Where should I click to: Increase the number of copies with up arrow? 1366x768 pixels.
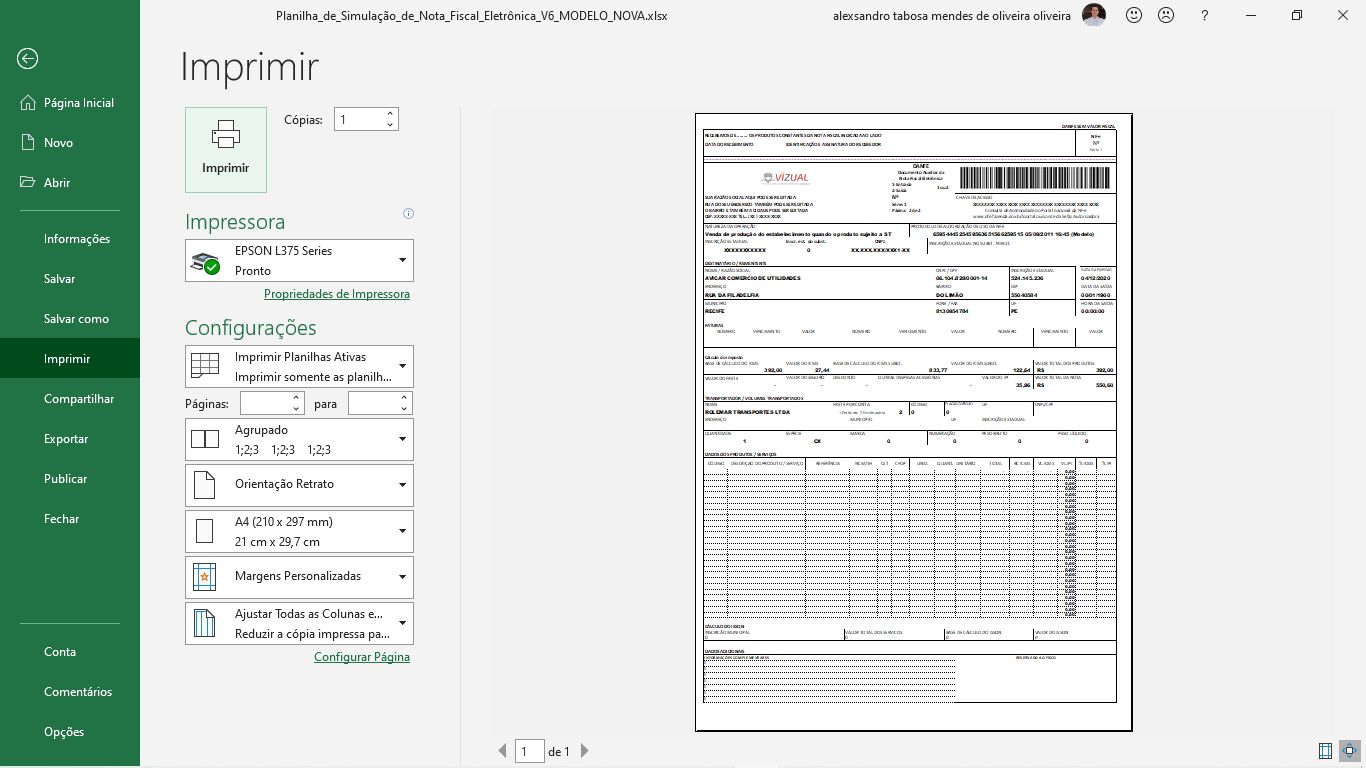(x=390, y=113)
